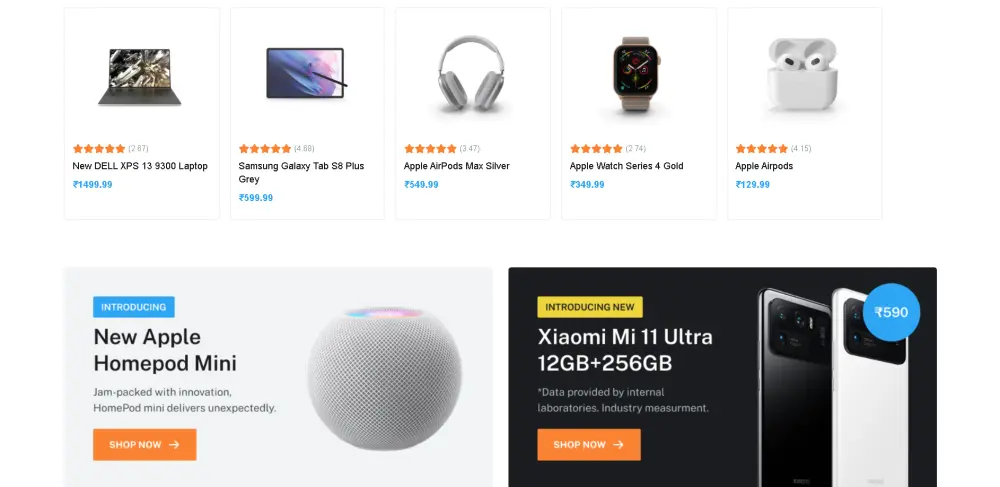
Task: Open New DELL XPS 13 9300 Laptop link
Action: click(140, 166)
